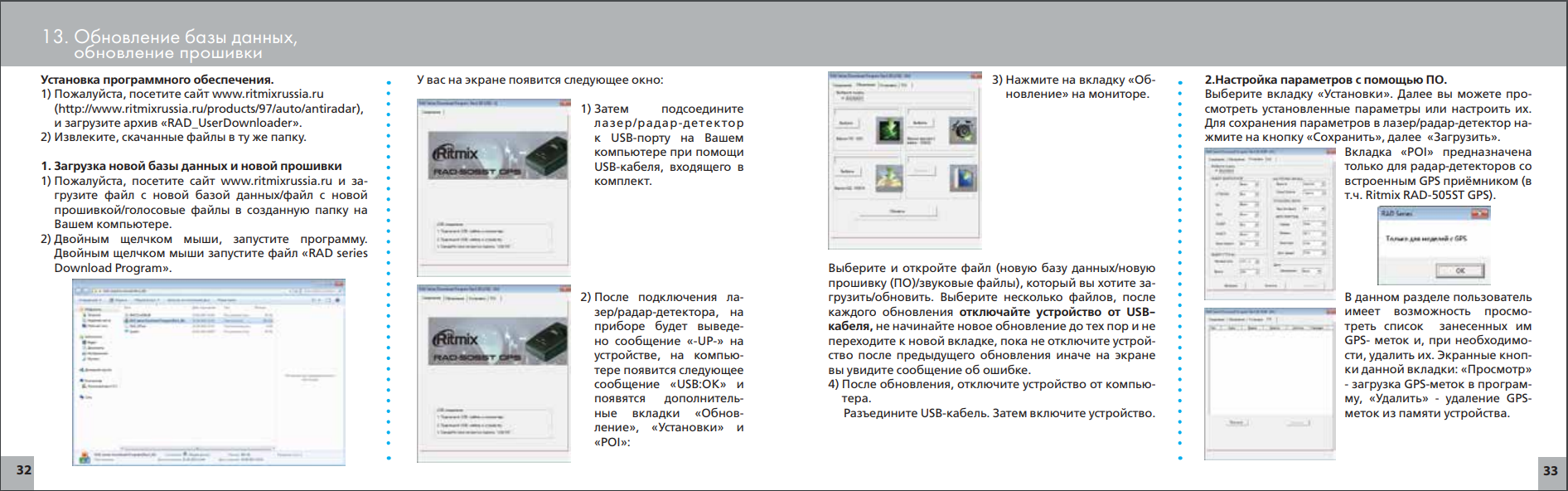Close the "RAD Series" message dialog
Viewport: 1568px width, 491px height.
coord(1479,213)
